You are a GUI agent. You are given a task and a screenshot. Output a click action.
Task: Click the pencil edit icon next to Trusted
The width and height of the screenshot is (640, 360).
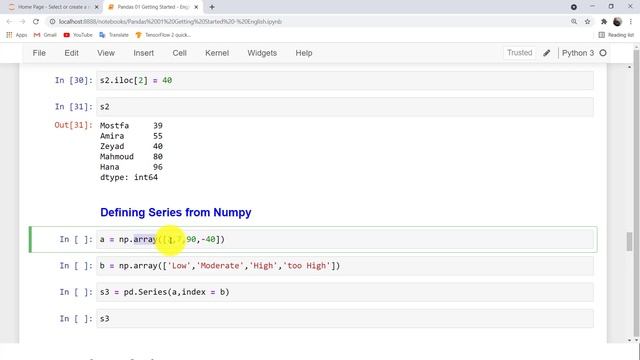pyautogui.click(x=547, y=53)
